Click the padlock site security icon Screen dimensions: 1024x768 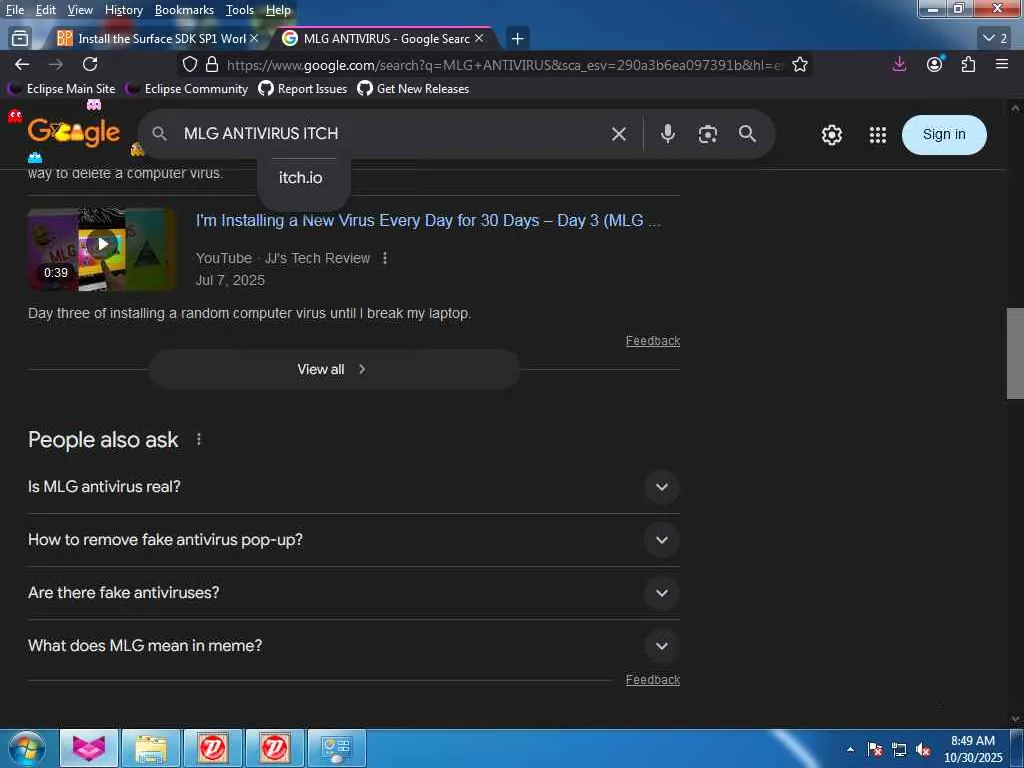click(212, 64)
